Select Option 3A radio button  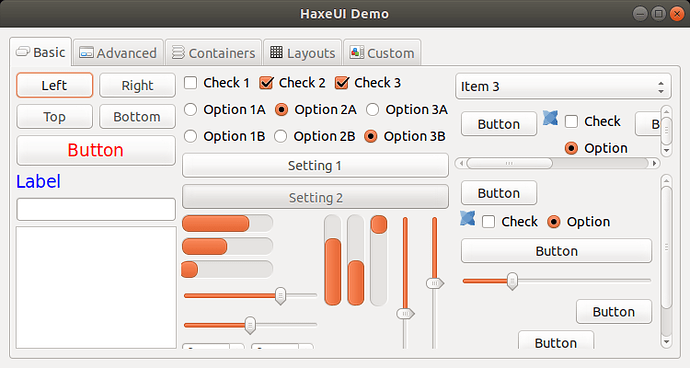point(372,110)
